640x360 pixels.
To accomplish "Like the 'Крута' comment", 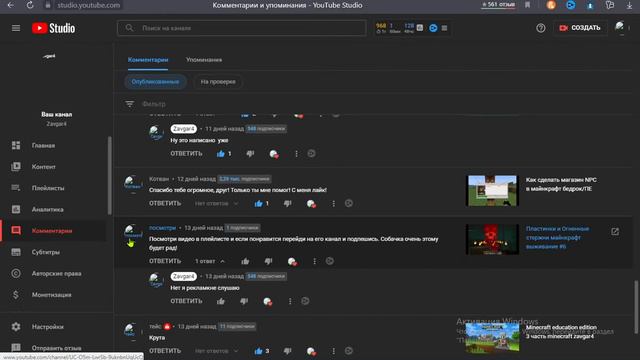I will 258,351.
